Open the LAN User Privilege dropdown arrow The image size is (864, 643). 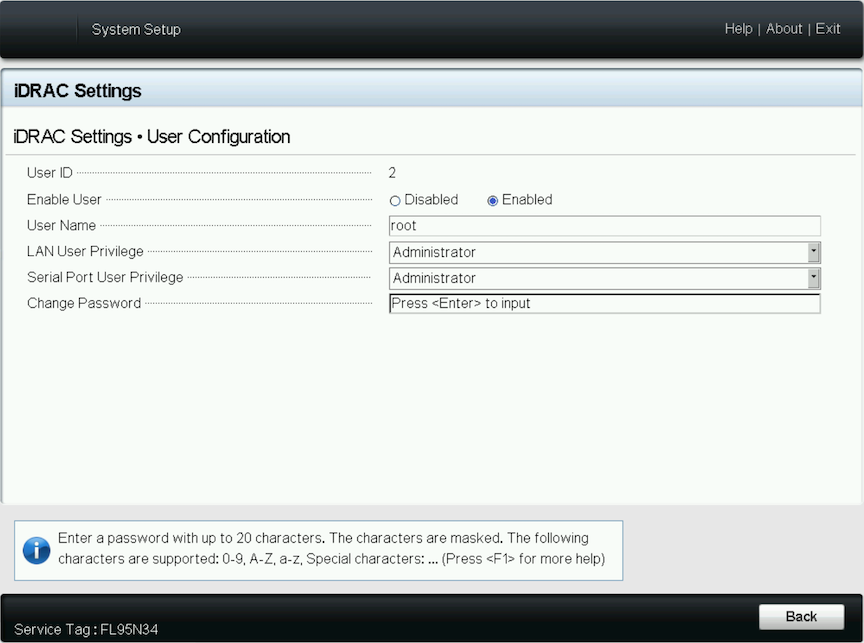(x=813, y=252)
